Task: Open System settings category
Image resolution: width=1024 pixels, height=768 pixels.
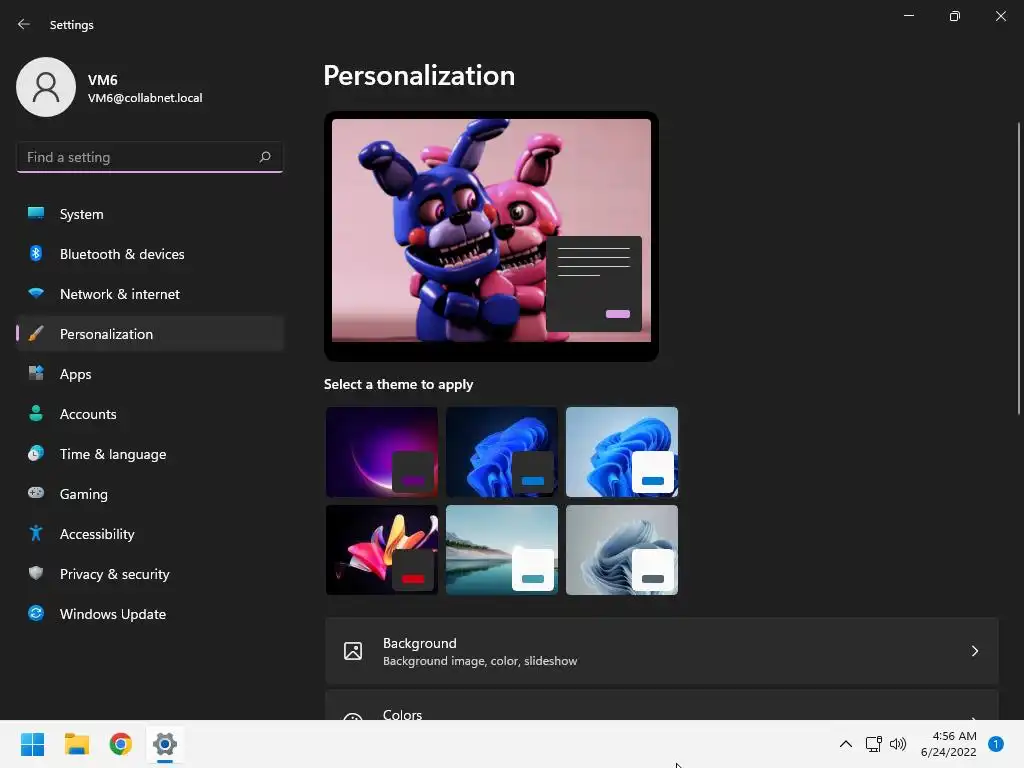Action: coord(150,214)
